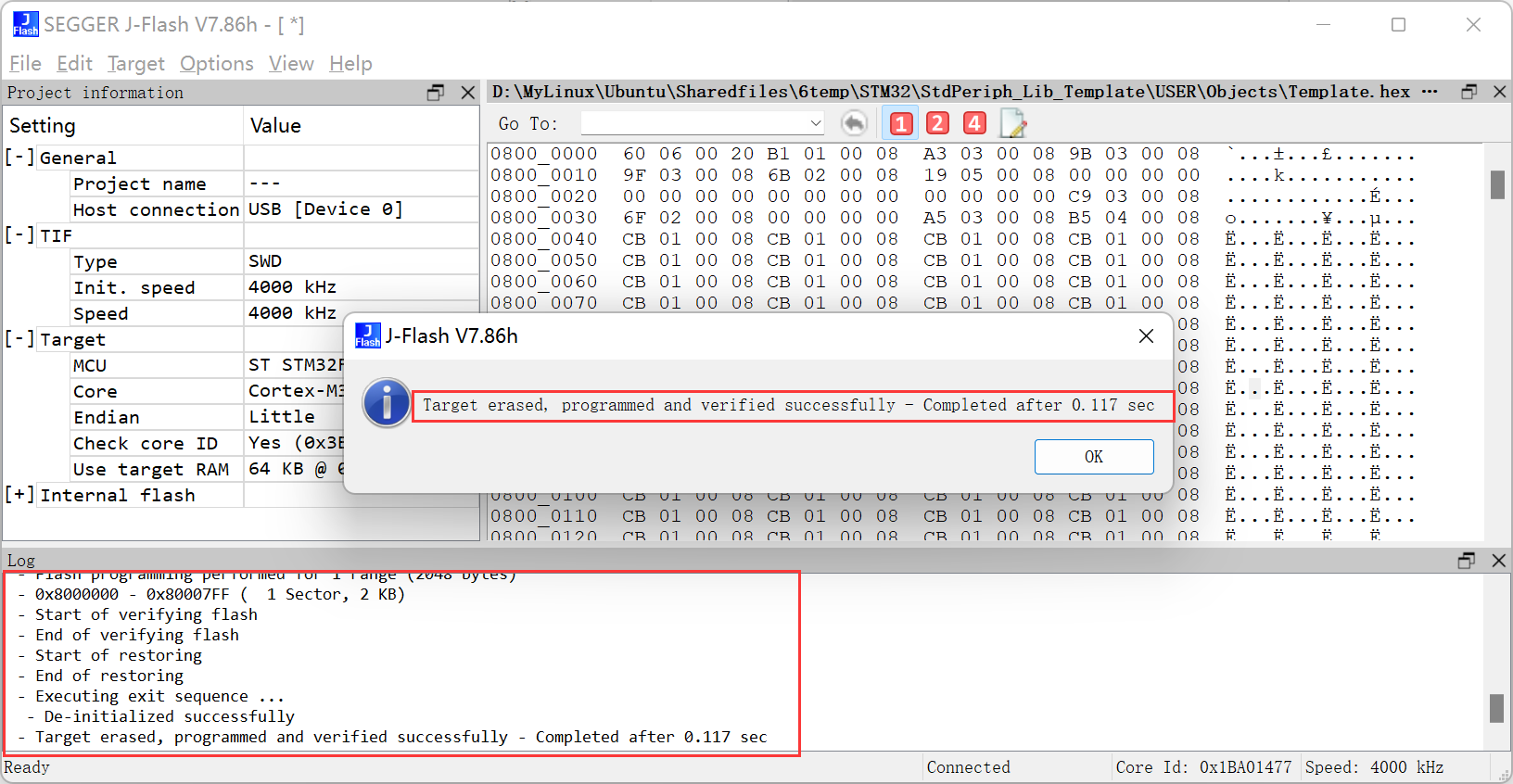Collapse the TIF settings group
The image size is (1513, 784).
[19, 235]
